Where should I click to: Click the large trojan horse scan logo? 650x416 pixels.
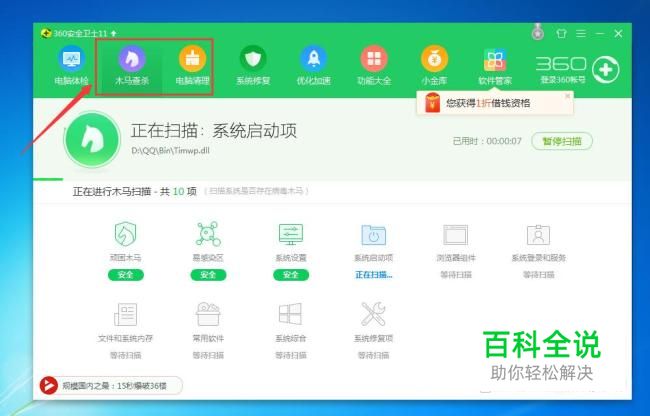click(92, 139)
